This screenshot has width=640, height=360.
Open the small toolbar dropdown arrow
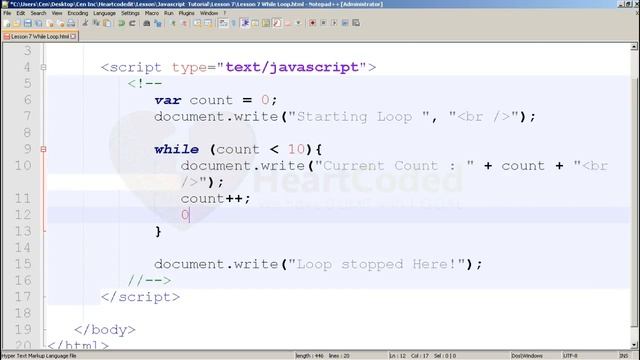(x=298, y=23)
